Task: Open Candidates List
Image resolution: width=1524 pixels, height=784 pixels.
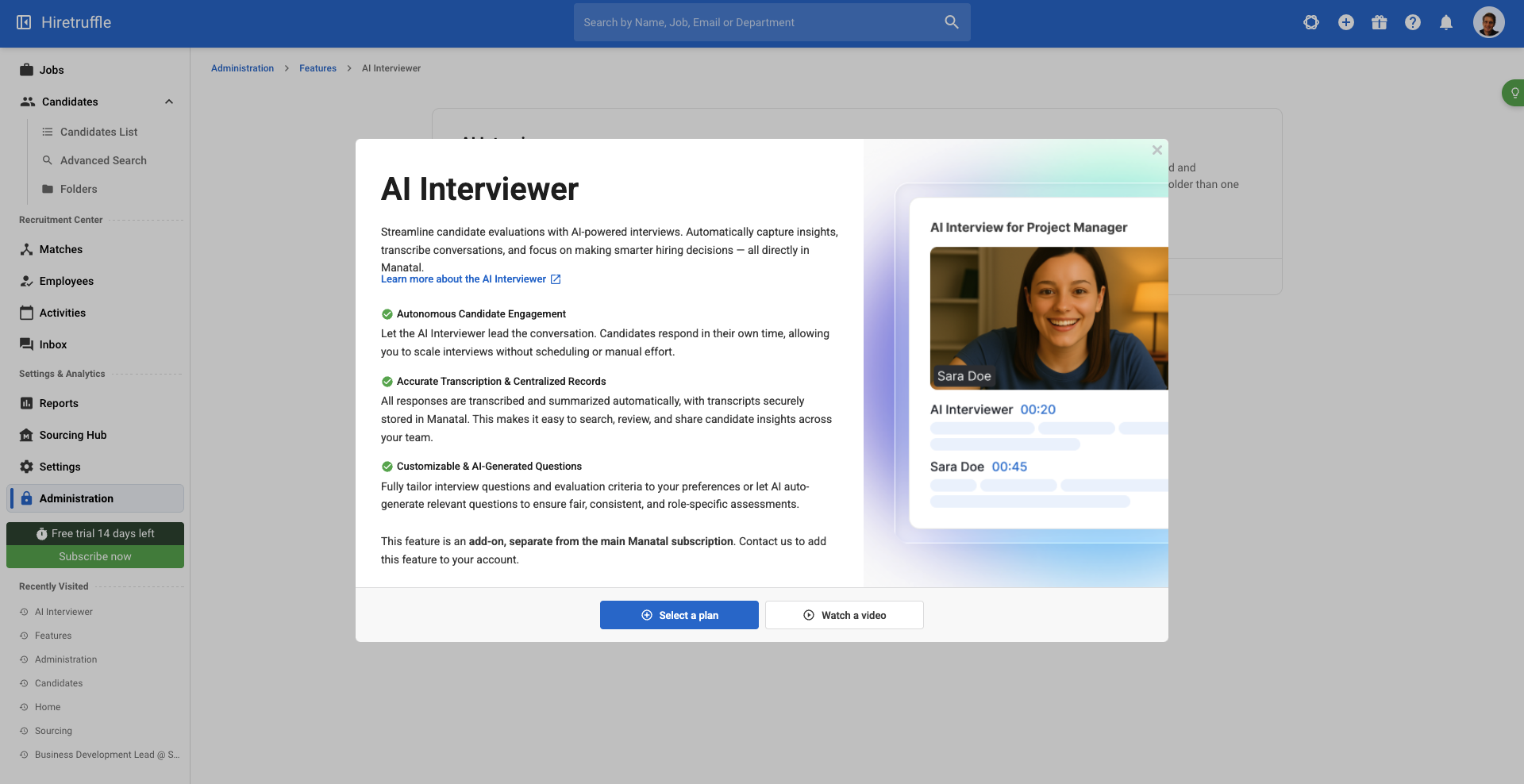Action: [x=98, y=132]
